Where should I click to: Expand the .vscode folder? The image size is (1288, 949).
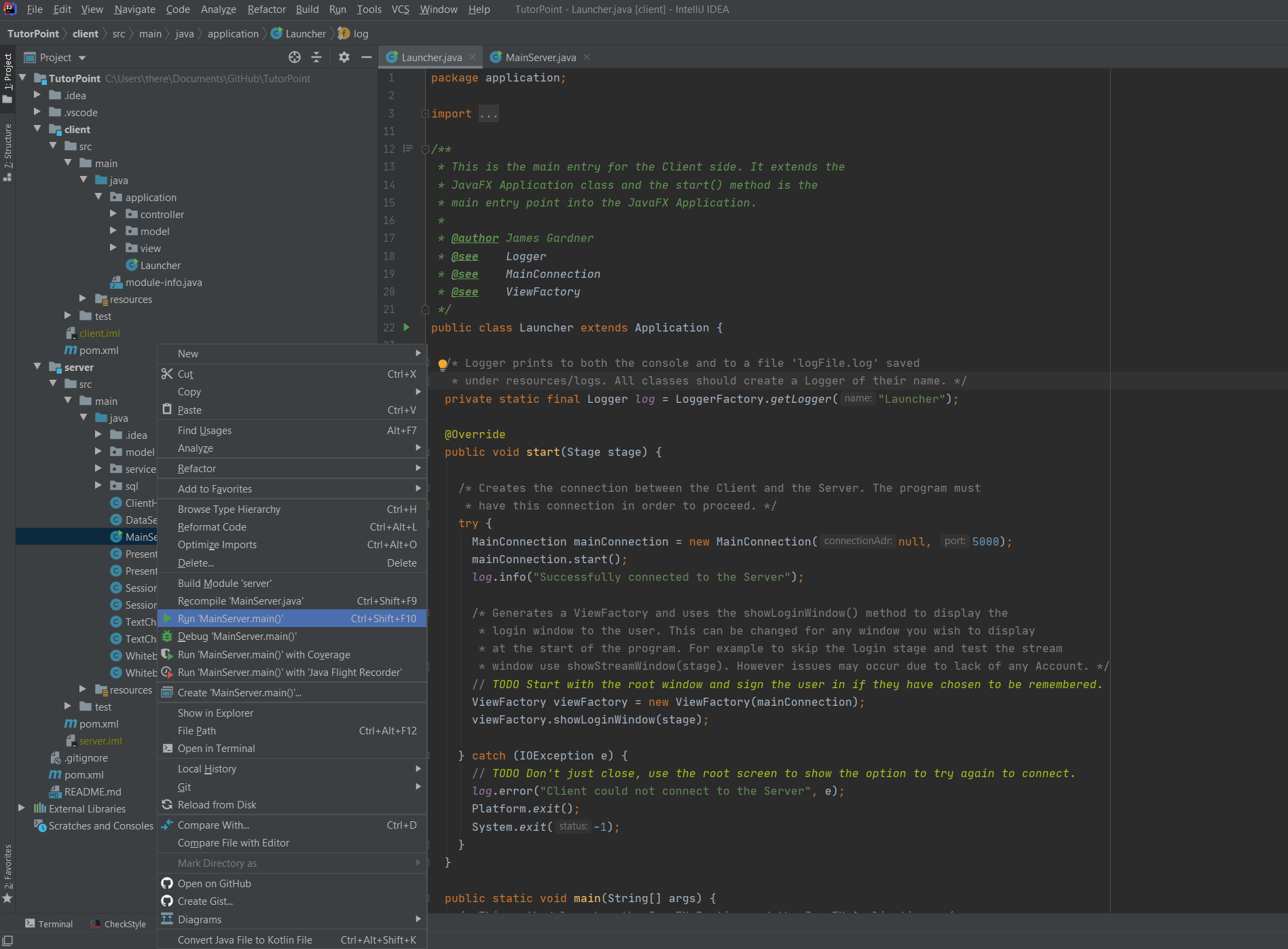click(x=38, y=112)
